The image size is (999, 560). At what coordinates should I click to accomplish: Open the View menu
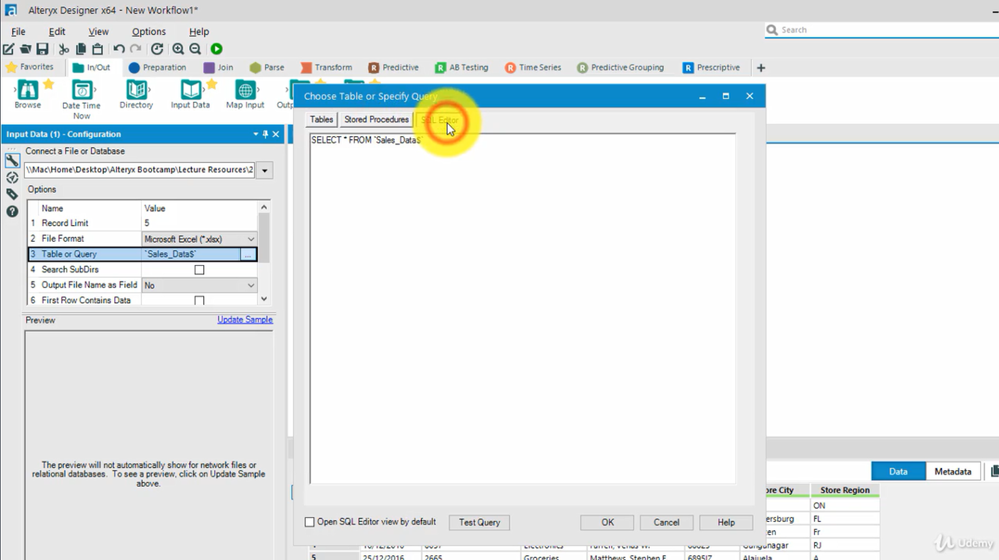pos(98,31)
